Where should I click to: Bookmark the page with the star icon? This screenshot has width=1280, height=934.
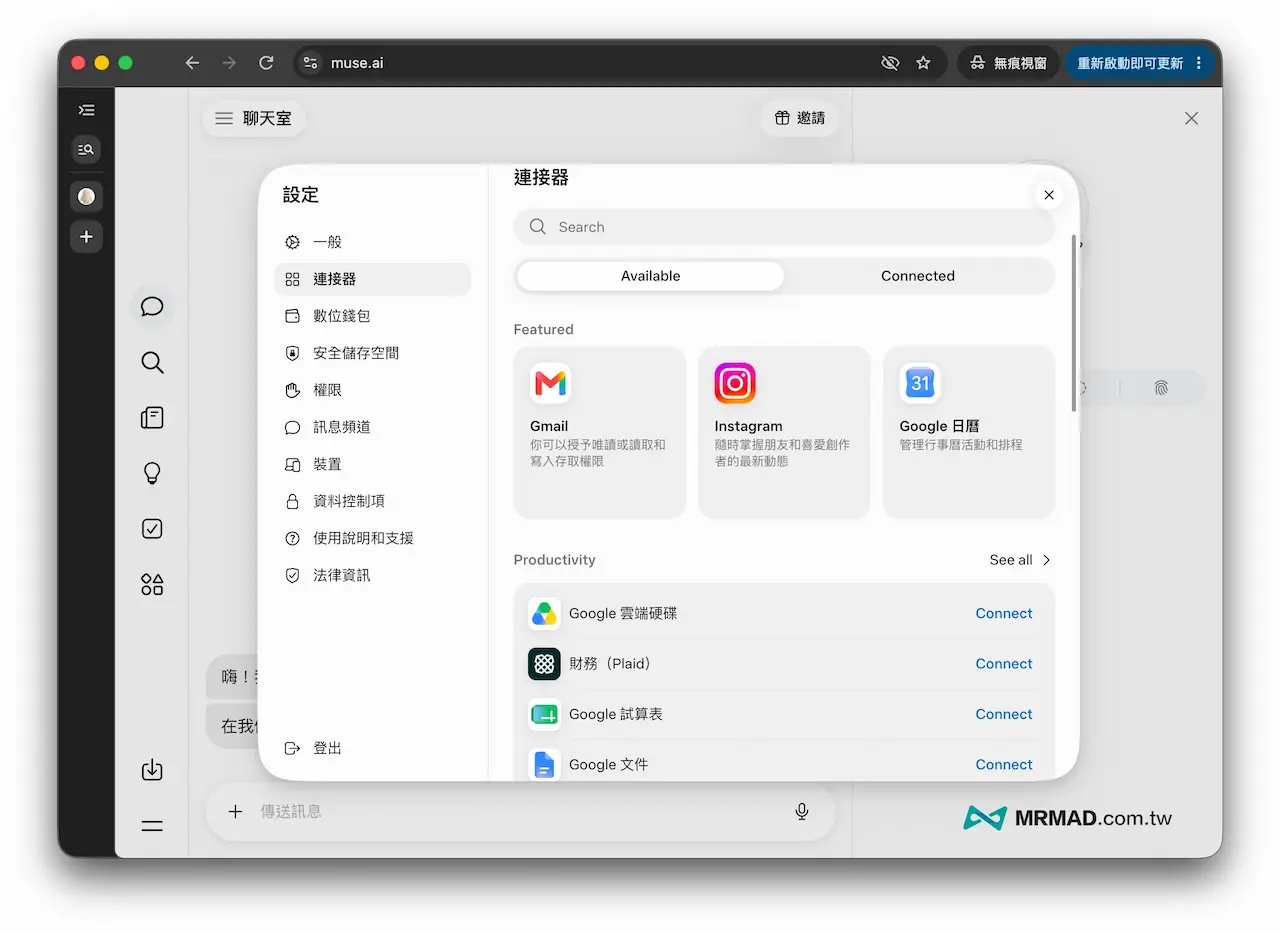923,63
